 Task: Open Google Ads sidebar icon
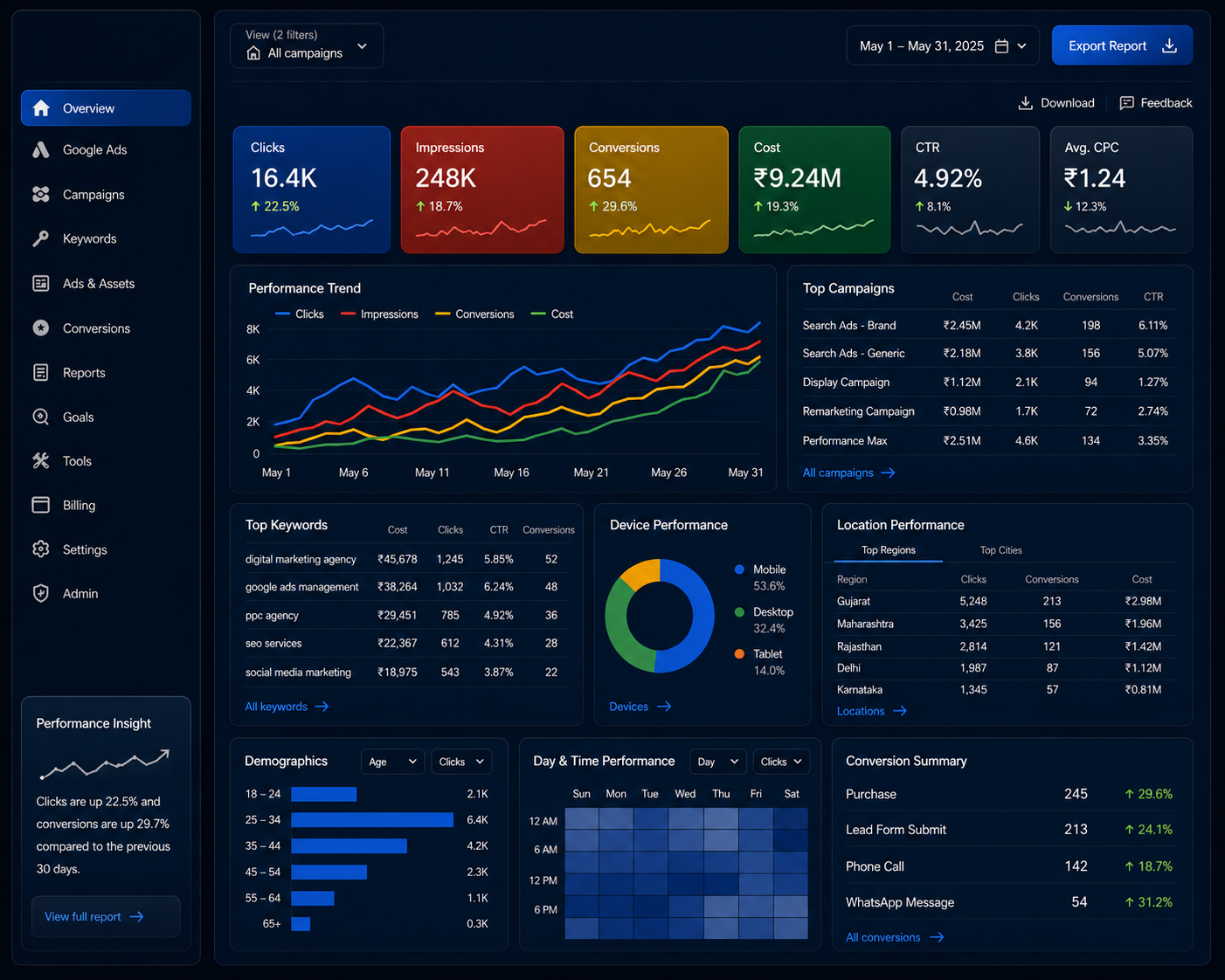(41, 150)
